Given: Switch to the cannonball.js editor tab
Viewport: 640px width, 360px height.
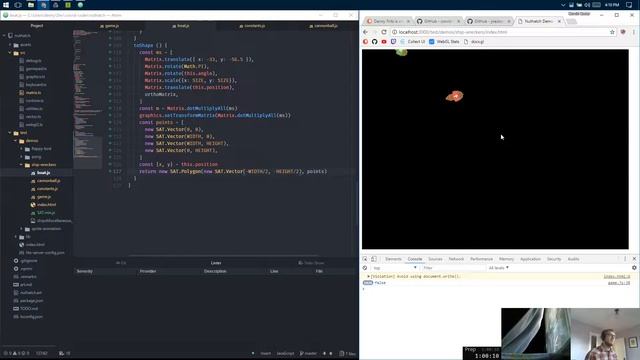Looking at the screenshot, I should (323, 26).
